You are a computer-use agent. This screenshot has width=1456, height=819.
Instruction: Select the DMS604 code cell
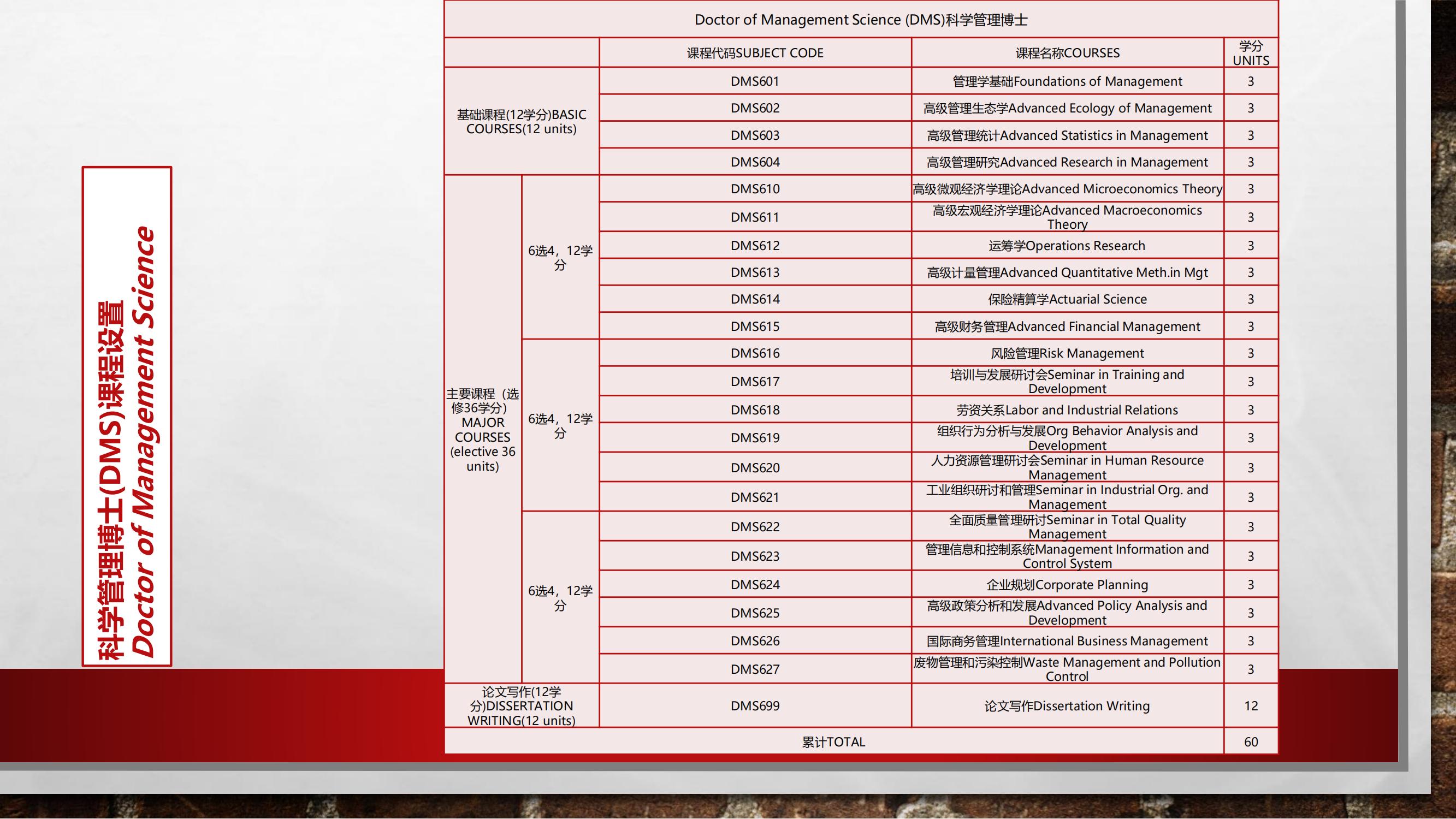tap(755, 162)
